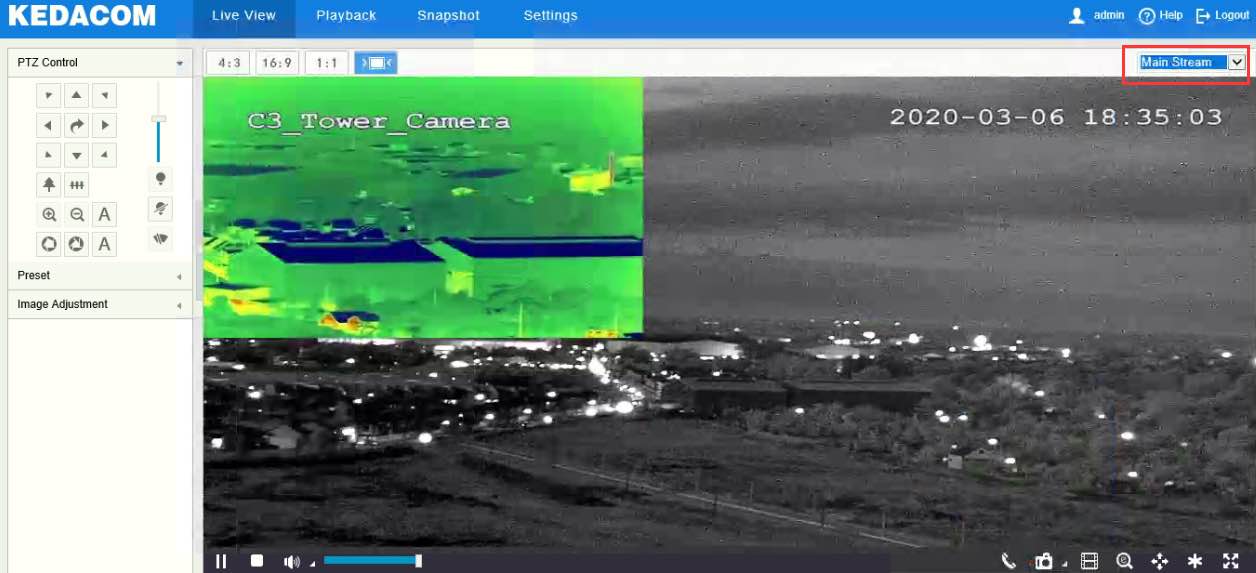This screenshot has width=1256, height=573.
Task: Toggle the light bulb PTZ button
Action: click(x=159, y=179)
